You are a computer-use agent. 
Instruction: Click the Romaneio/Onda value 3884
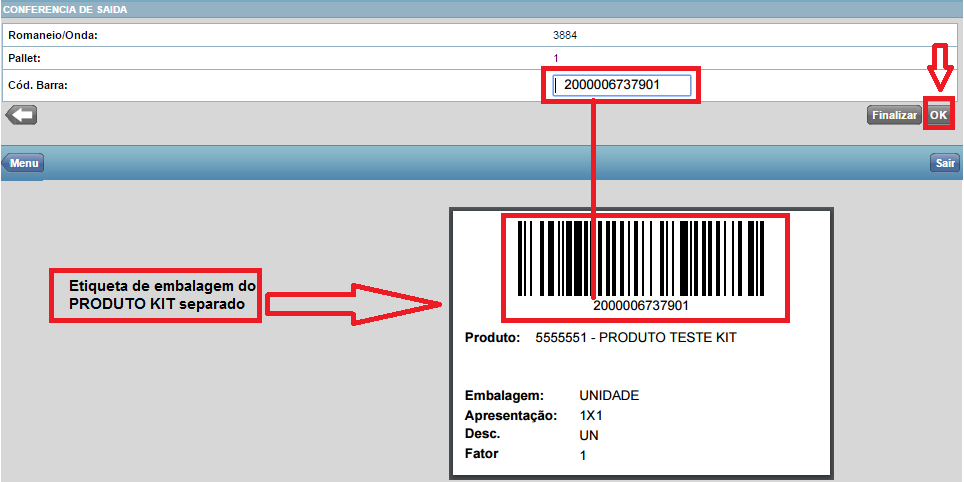tap(565, 35)
